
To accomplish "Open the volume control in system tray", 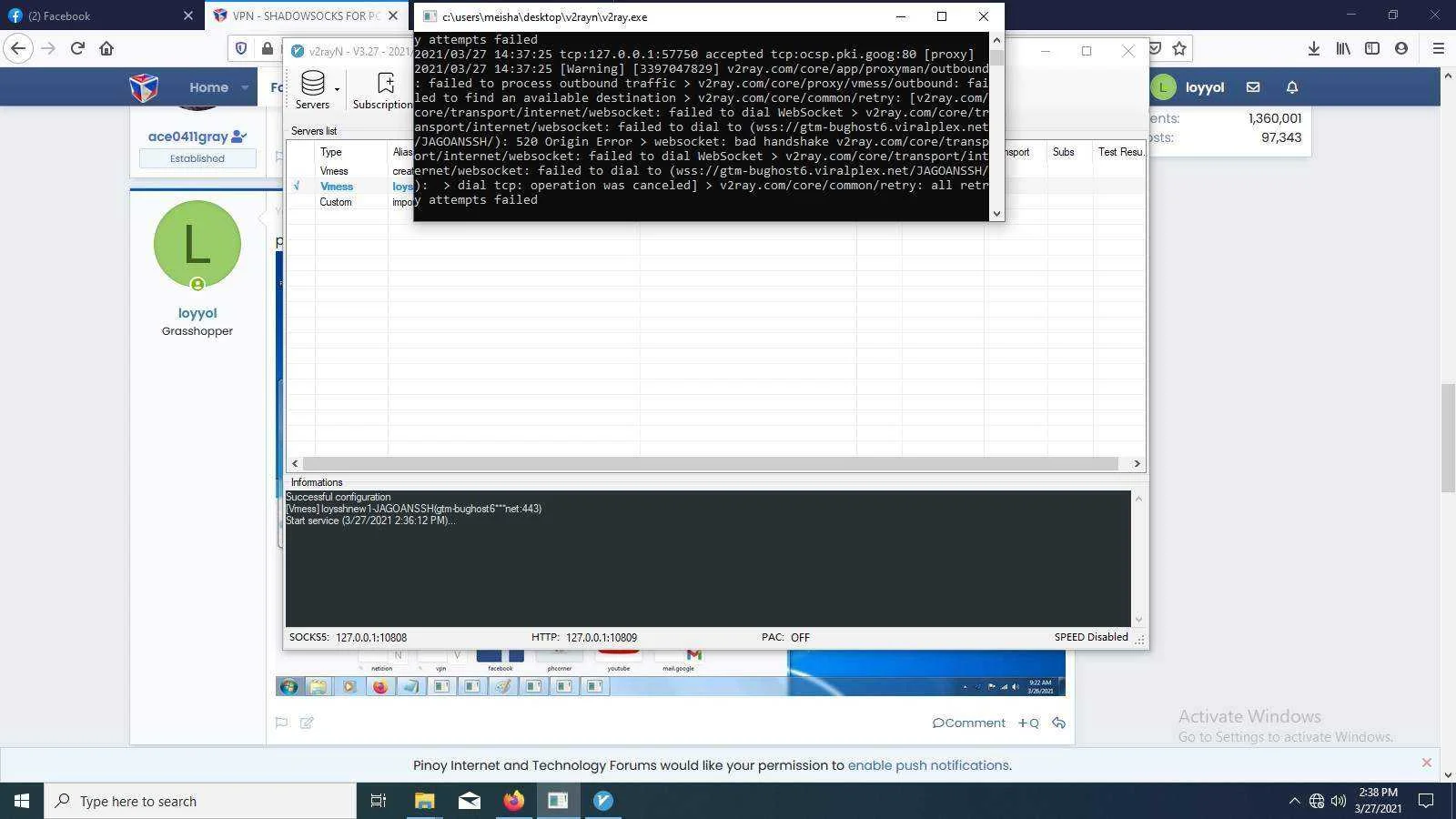I will 1339,801.
